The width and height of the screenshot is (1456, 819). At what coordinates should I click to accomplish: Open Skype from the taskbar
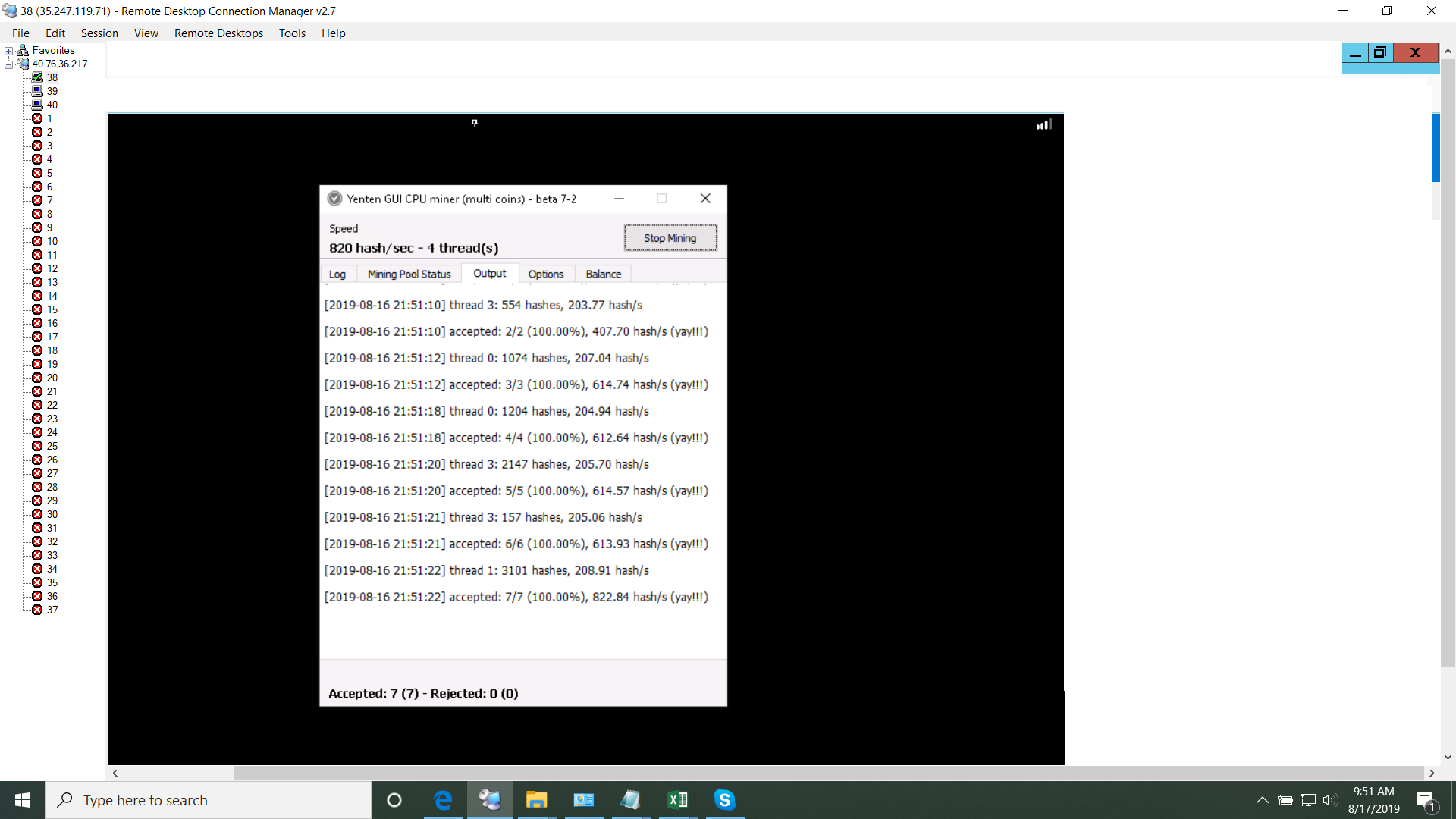724,800
